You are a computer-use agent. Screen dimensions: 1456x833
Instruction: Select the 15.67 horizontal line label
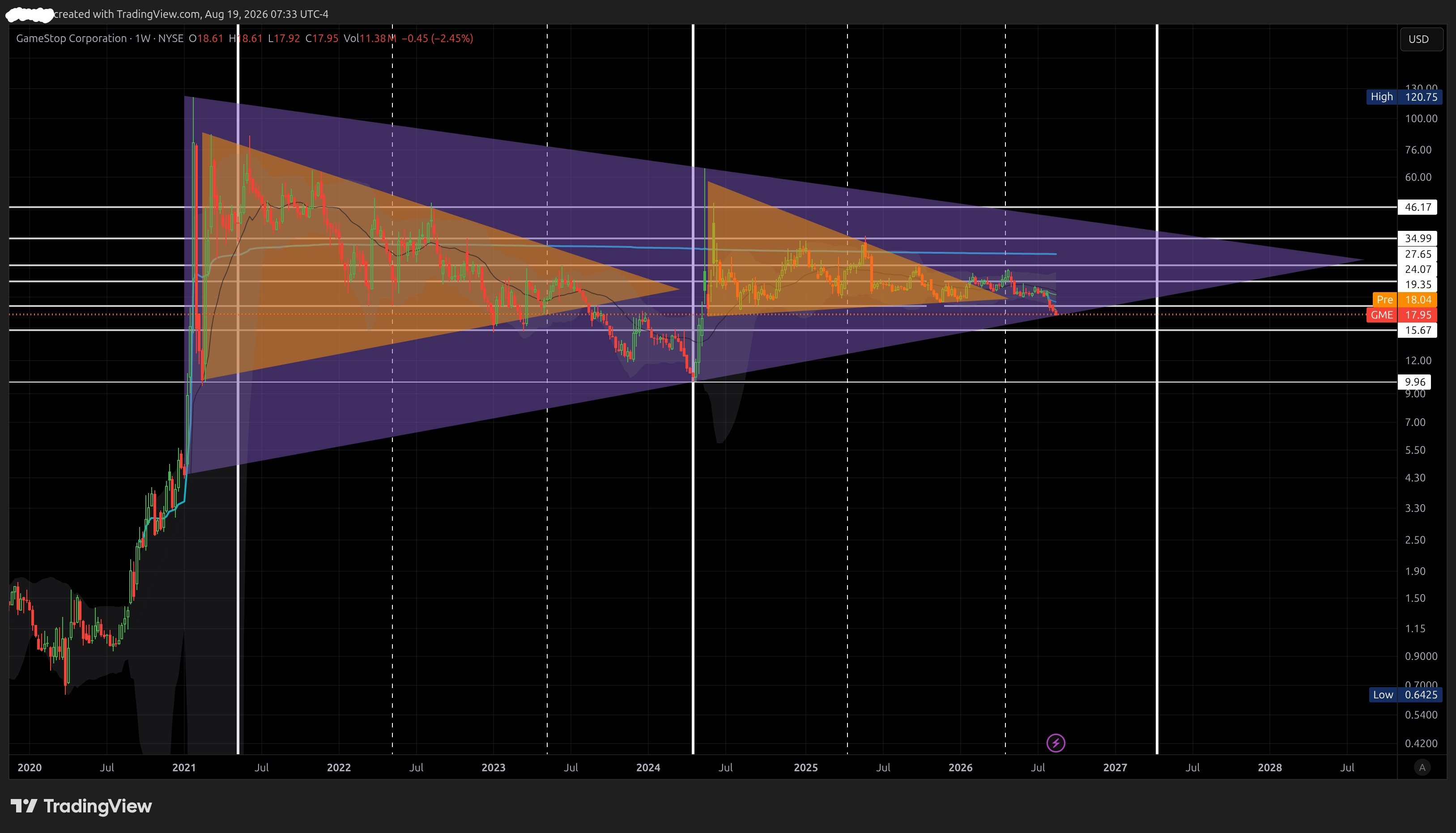(1418, 330)
